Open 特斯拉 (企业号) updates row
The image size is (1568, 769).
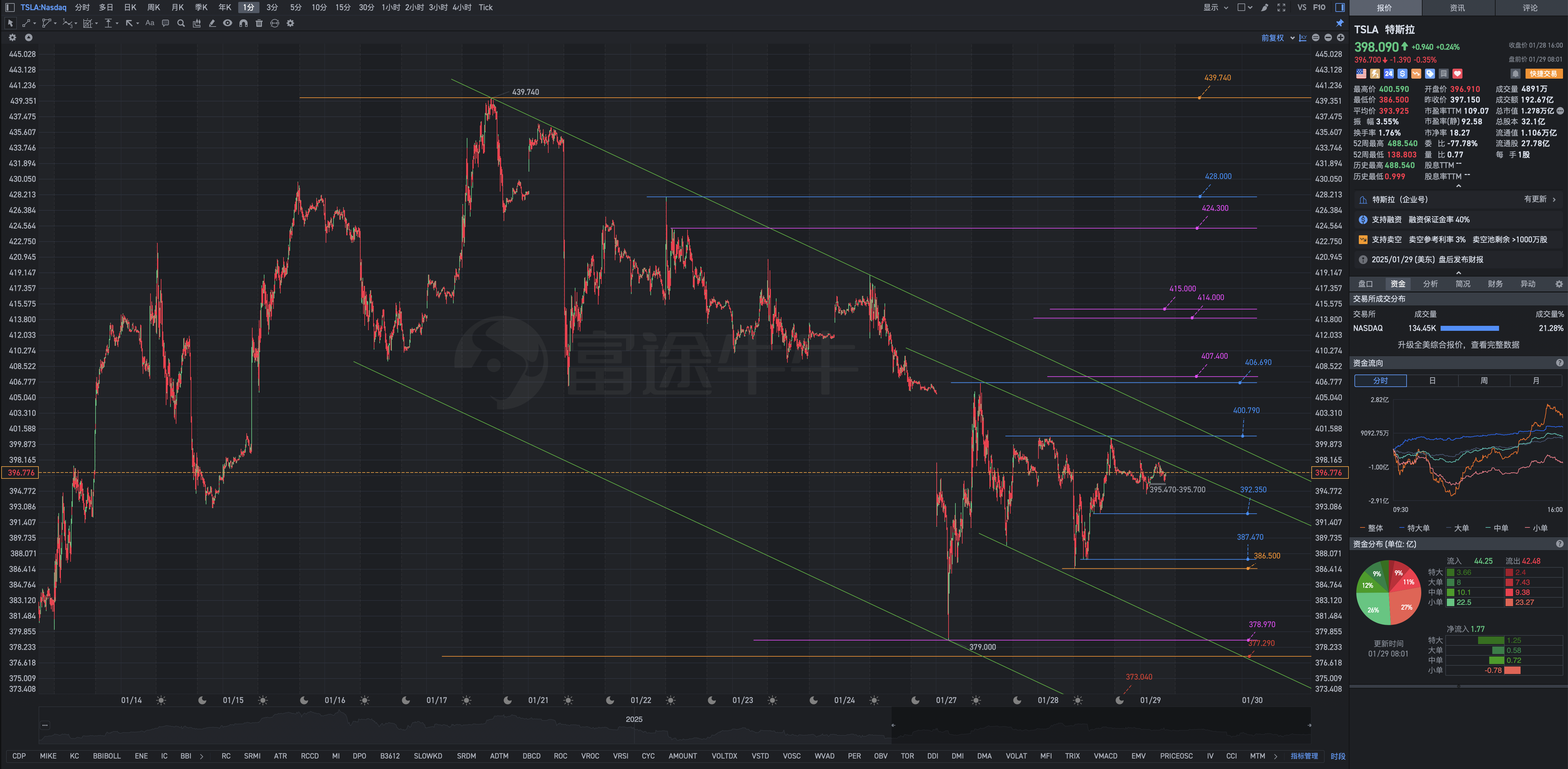1458,199
